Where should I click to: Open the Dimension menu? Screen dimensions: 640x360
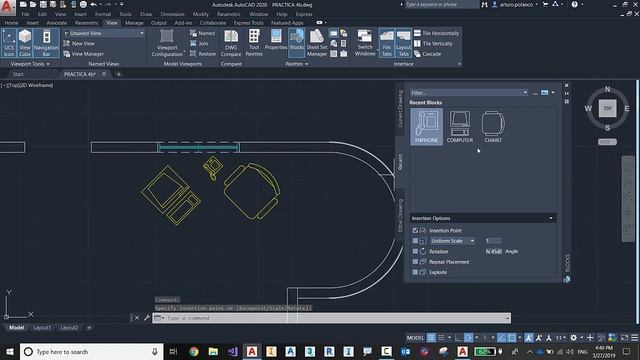[172, 14]
